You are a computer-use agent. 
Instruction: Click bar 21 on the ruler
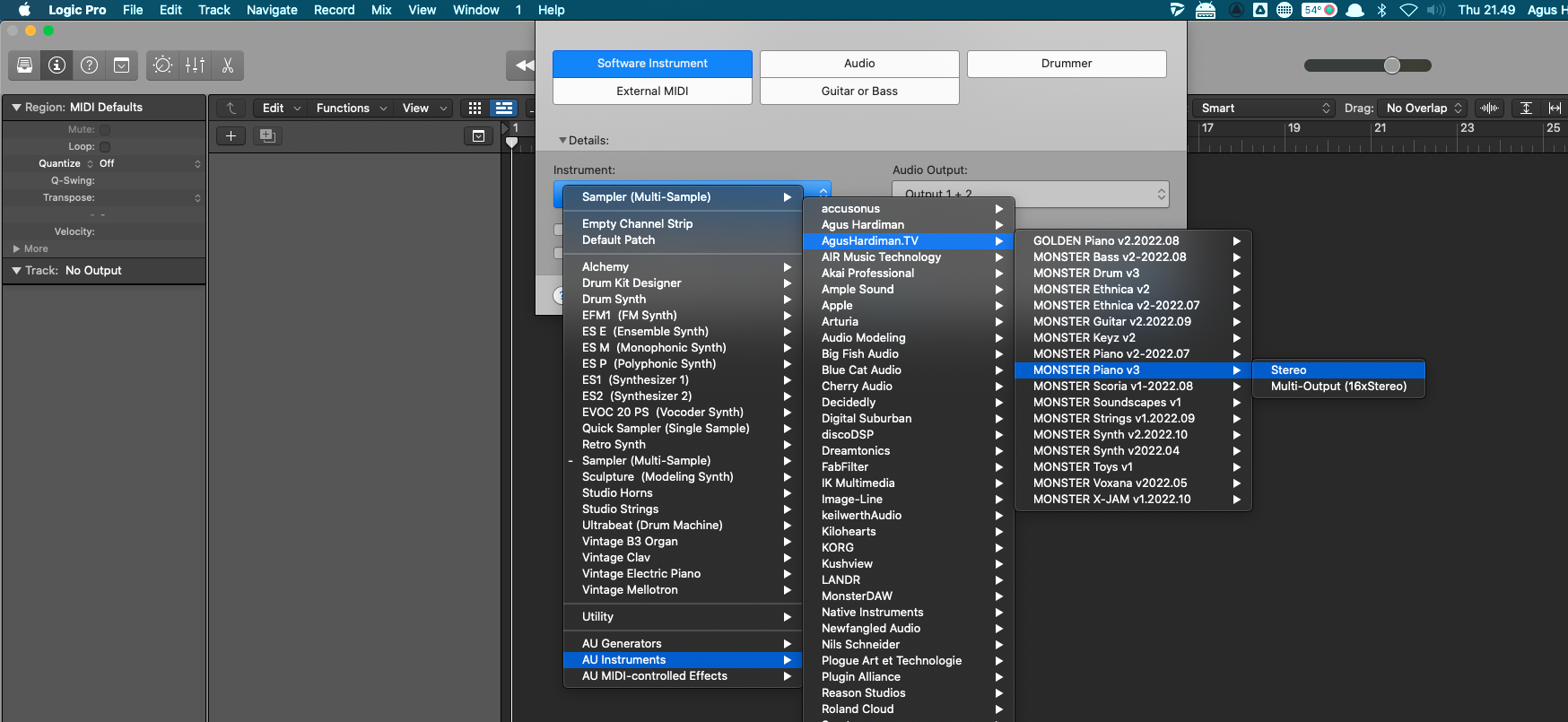(x=1381, y=128)
